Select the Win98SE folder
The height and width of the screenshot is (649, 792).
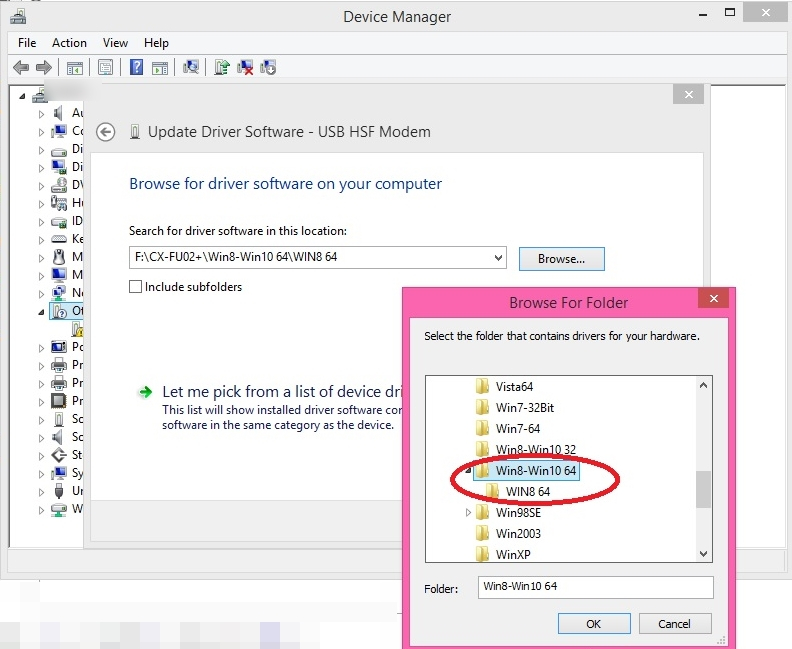pos(518,513)
